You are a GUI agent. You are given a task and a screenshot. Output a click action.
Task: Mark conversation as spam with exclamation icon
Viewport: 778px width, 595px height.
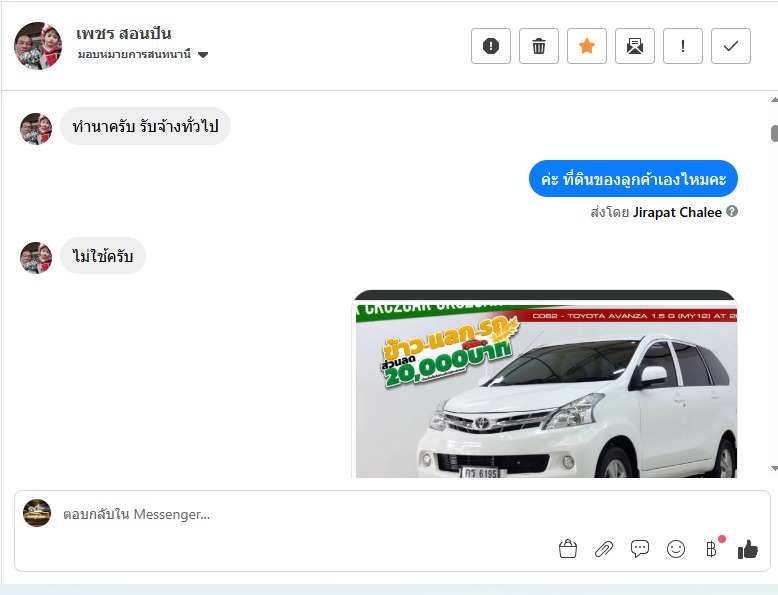[491, 46]
